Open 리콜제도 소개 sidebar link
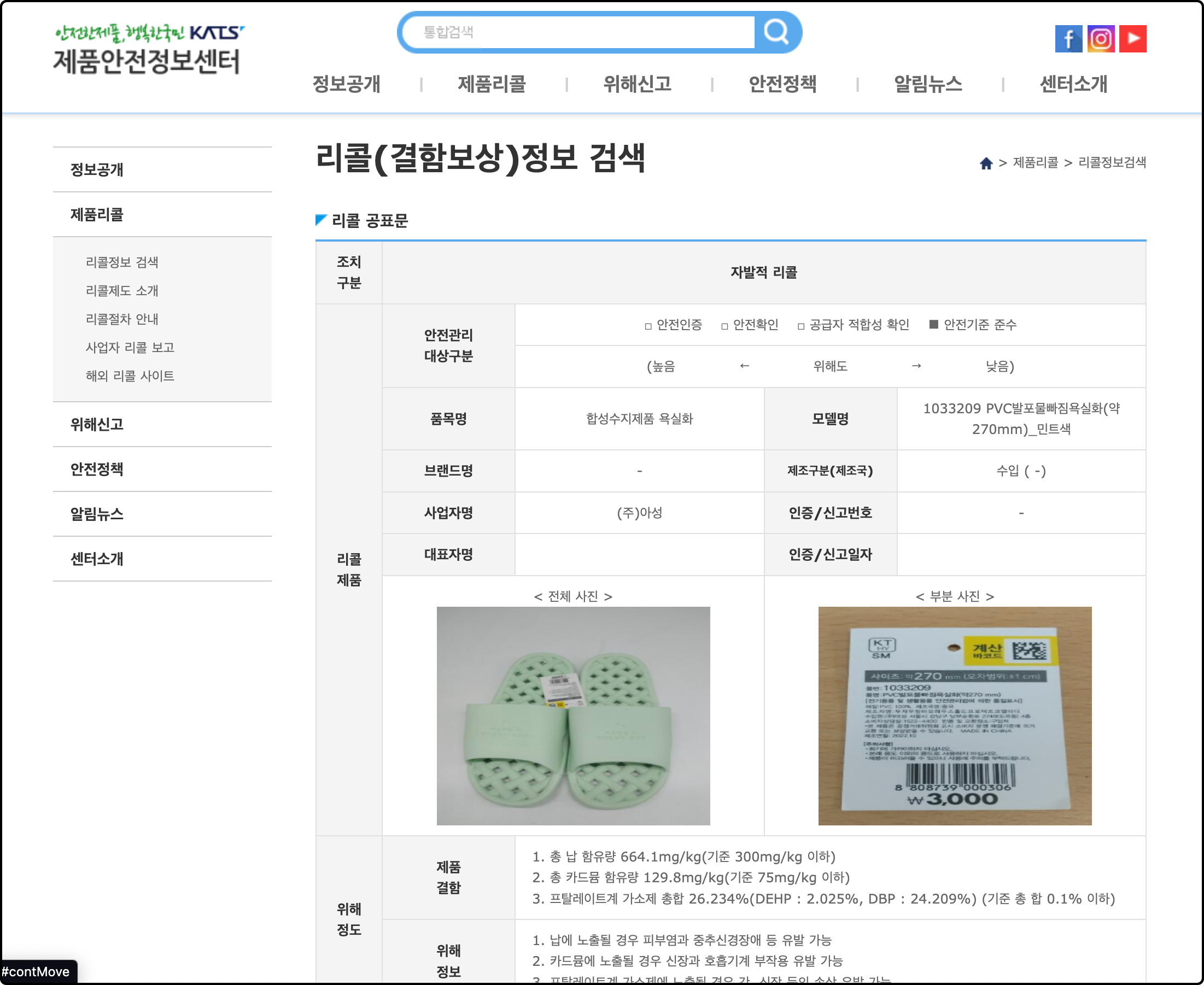Image resolution: width=1204 pixels, height=985 pixels. (122, 290)
